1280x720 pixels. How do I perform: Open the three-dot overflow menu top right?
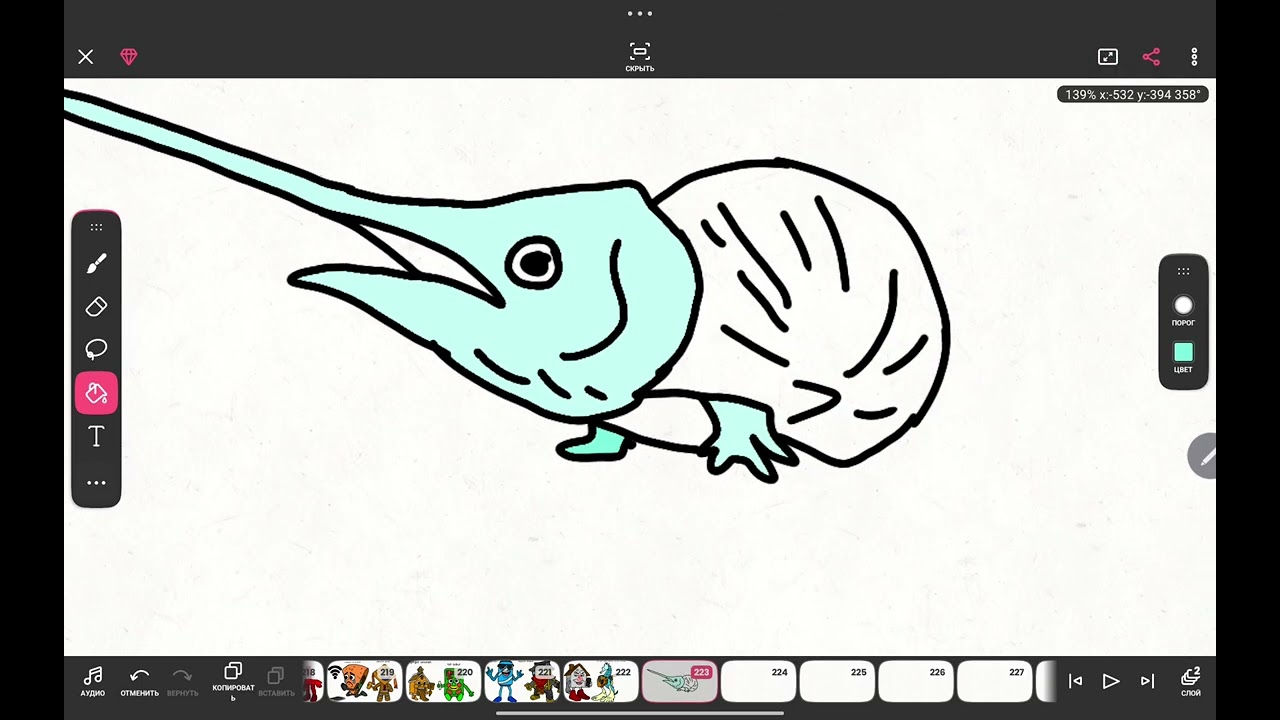(1194, 57)
